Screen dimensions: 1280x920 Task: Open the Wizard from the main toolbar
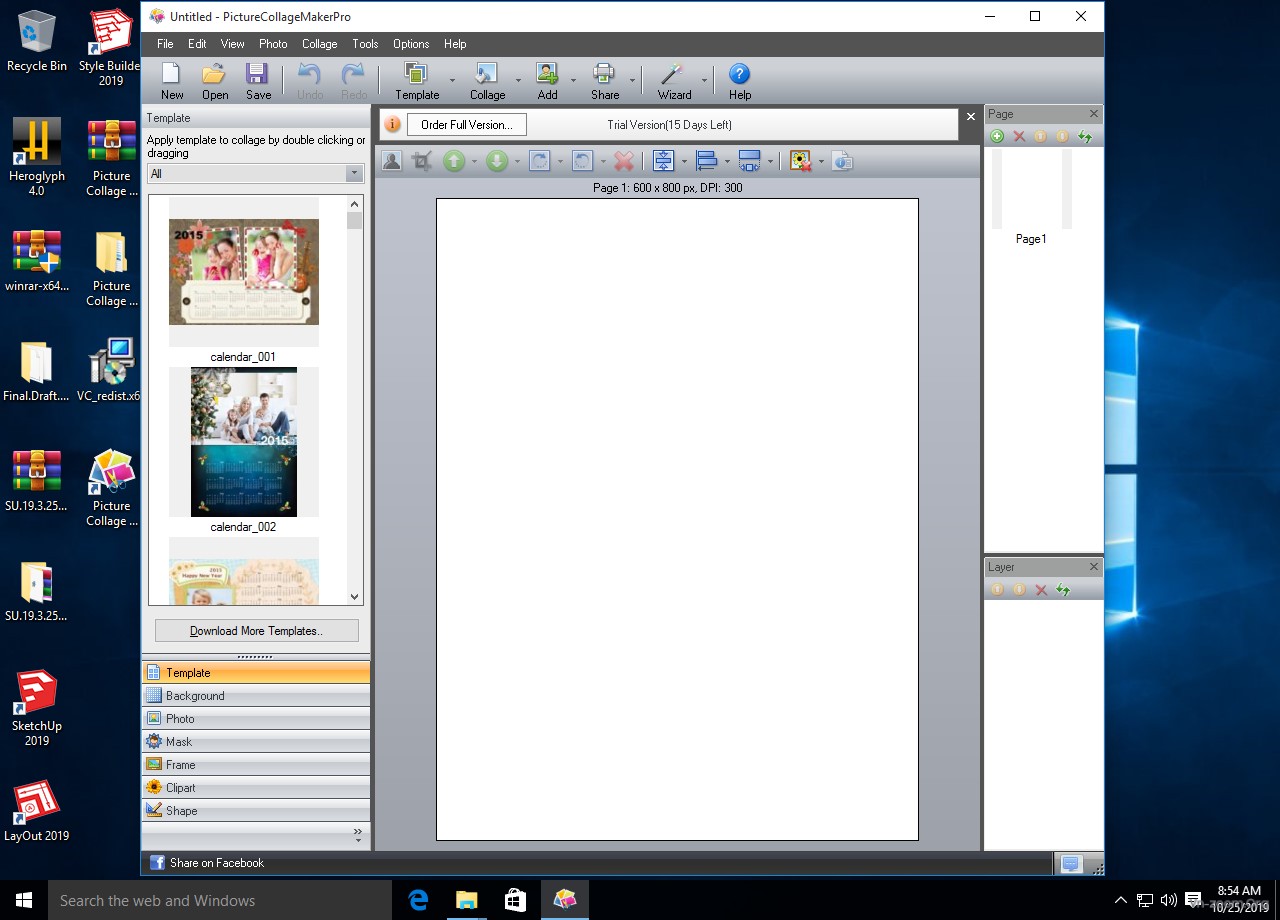[672, 80]
